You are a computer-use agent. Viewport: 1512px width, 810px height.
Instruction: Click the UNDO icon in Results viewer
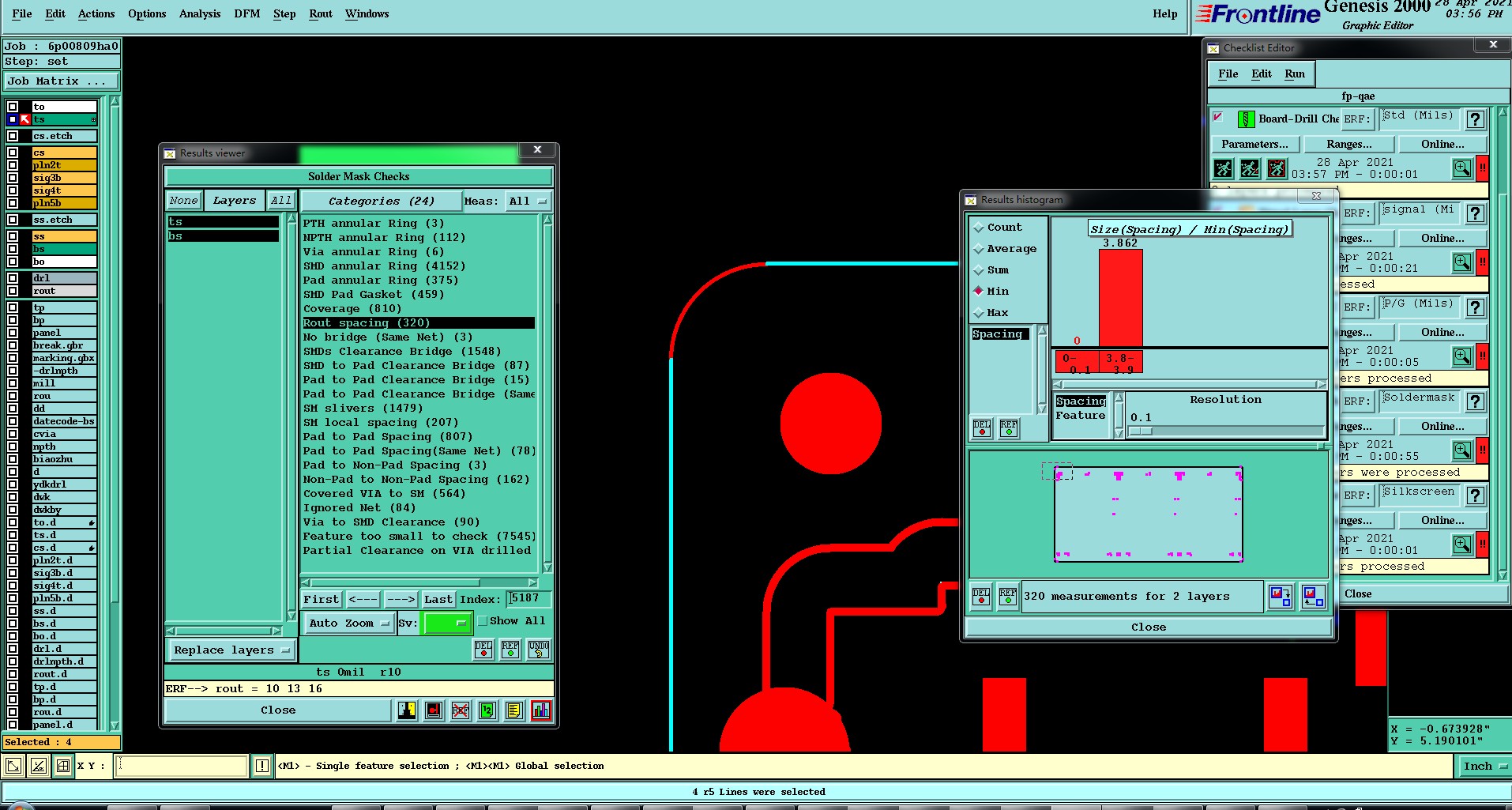click(x=539, y=650)
